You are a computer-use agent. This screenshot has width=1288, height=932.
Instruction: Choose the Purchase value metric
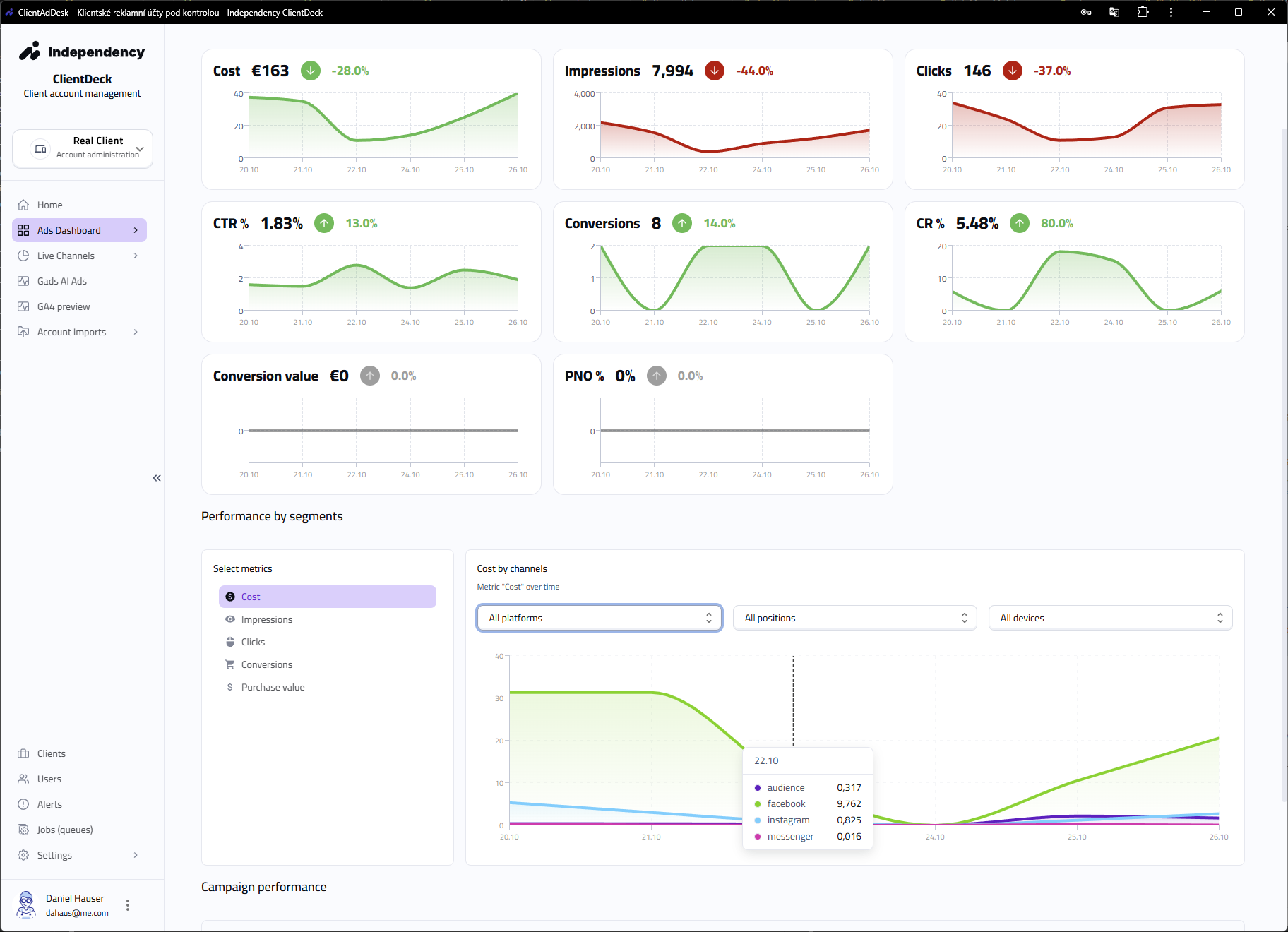[x=273, y=687]
